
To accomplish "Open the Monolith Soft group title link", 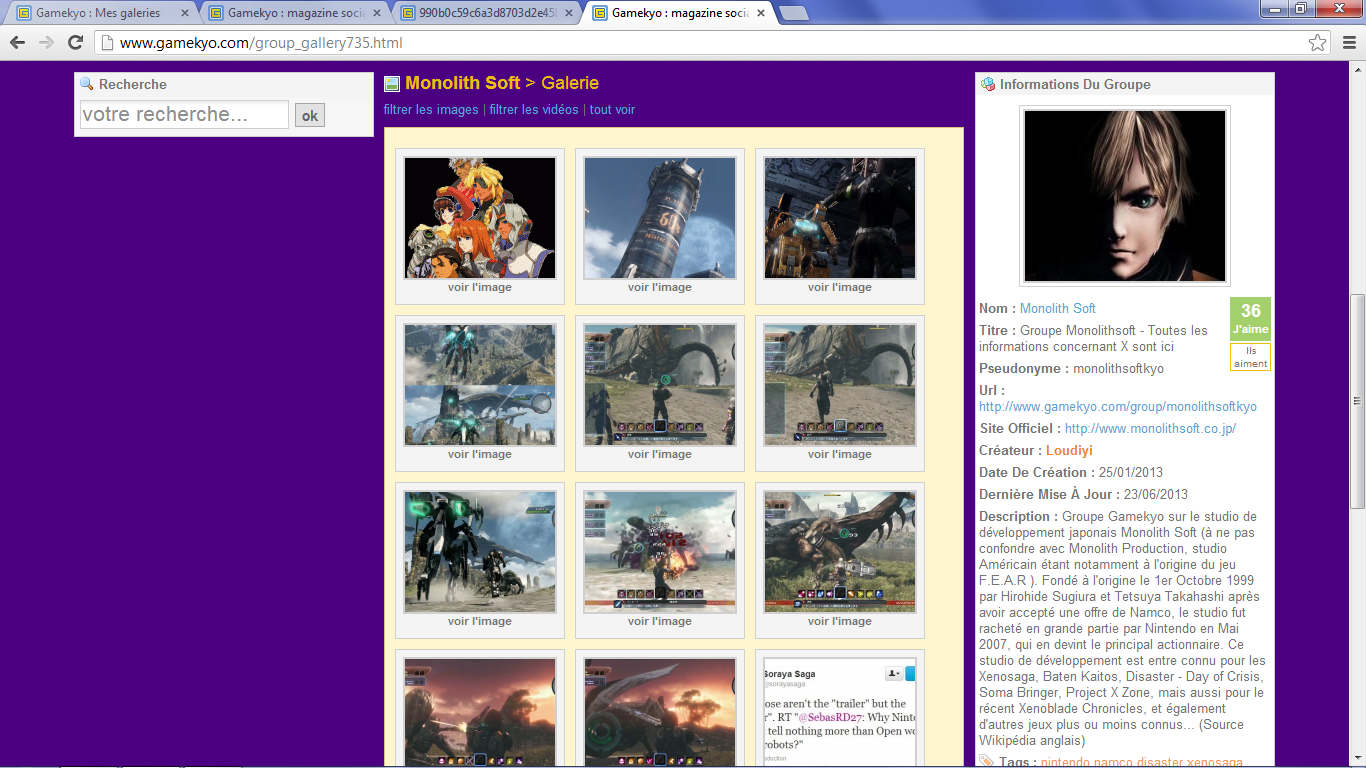I will coord(463,83).
